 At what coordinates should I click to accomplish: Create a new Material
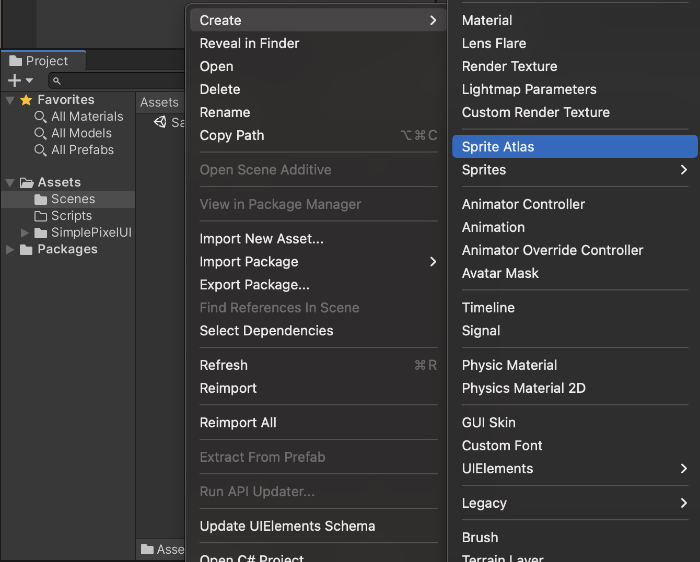pyautogui.click(x=575, y=20)
